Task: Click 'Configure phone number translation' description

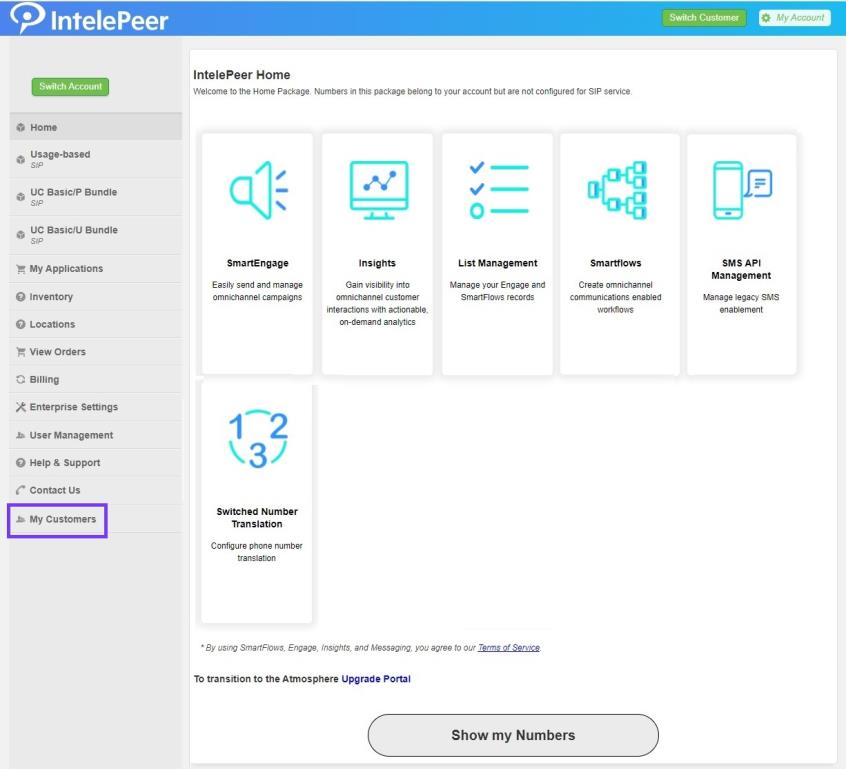Action: tap(257, 552)
